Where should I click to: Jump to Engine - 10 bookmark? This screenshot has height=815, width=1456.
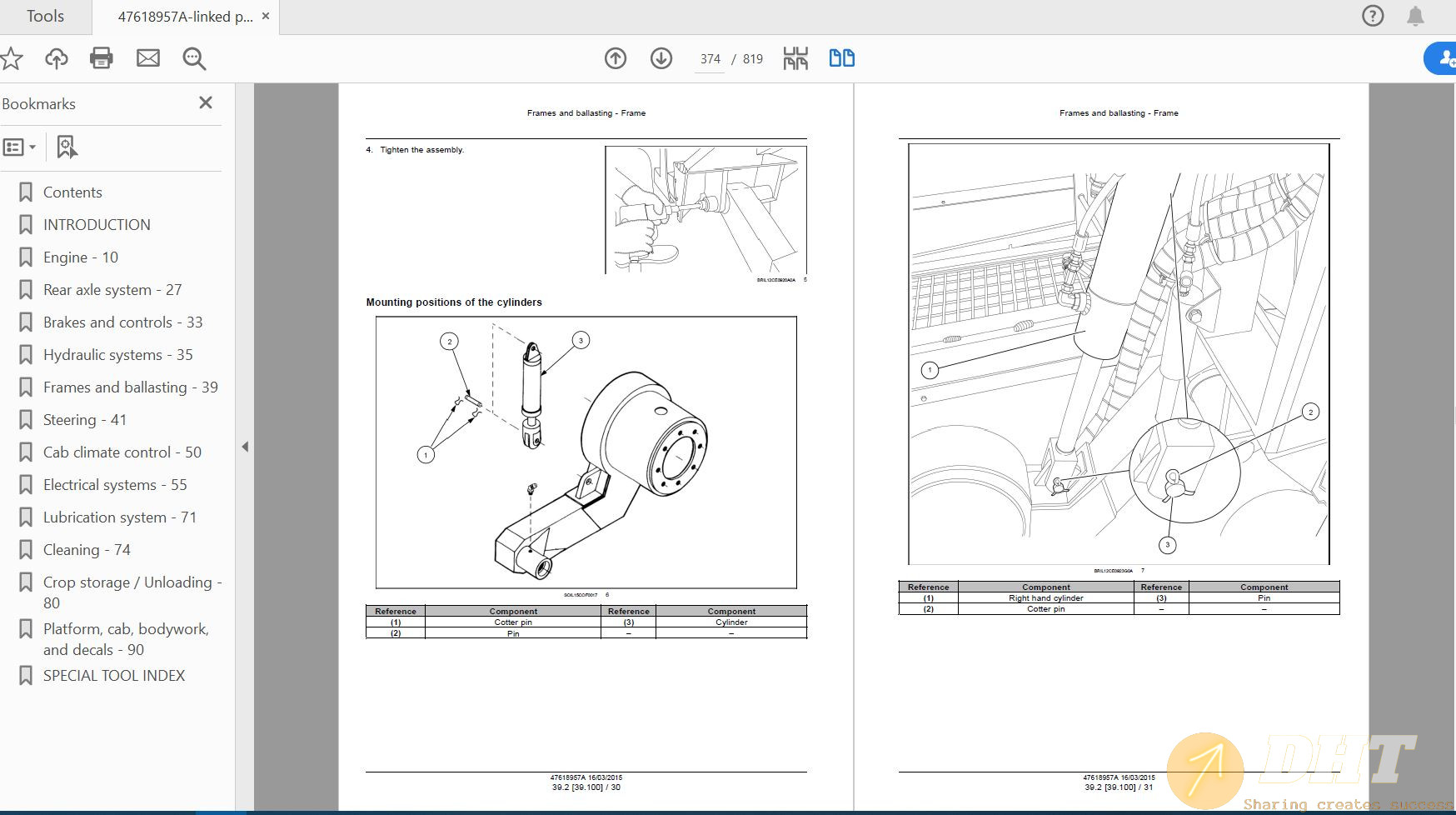click(x=81, y=257)
